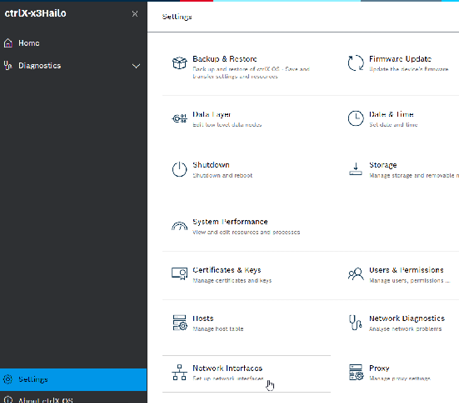Open the Date & Time clock icon
The width and height of the screenshot is (459, 403).
pos(356,118)
